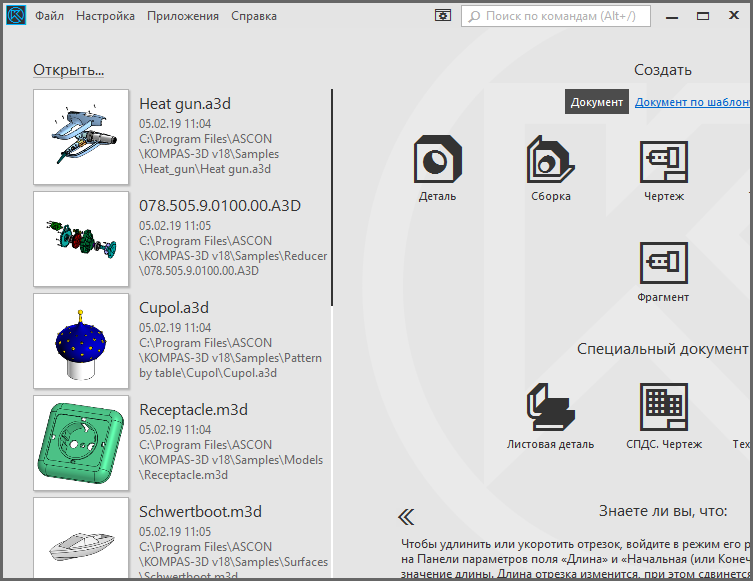The width and height of the screenshot is (753, 581).
Task: Click the KOMPAS-3D logo icon
Action: [15, 15]
